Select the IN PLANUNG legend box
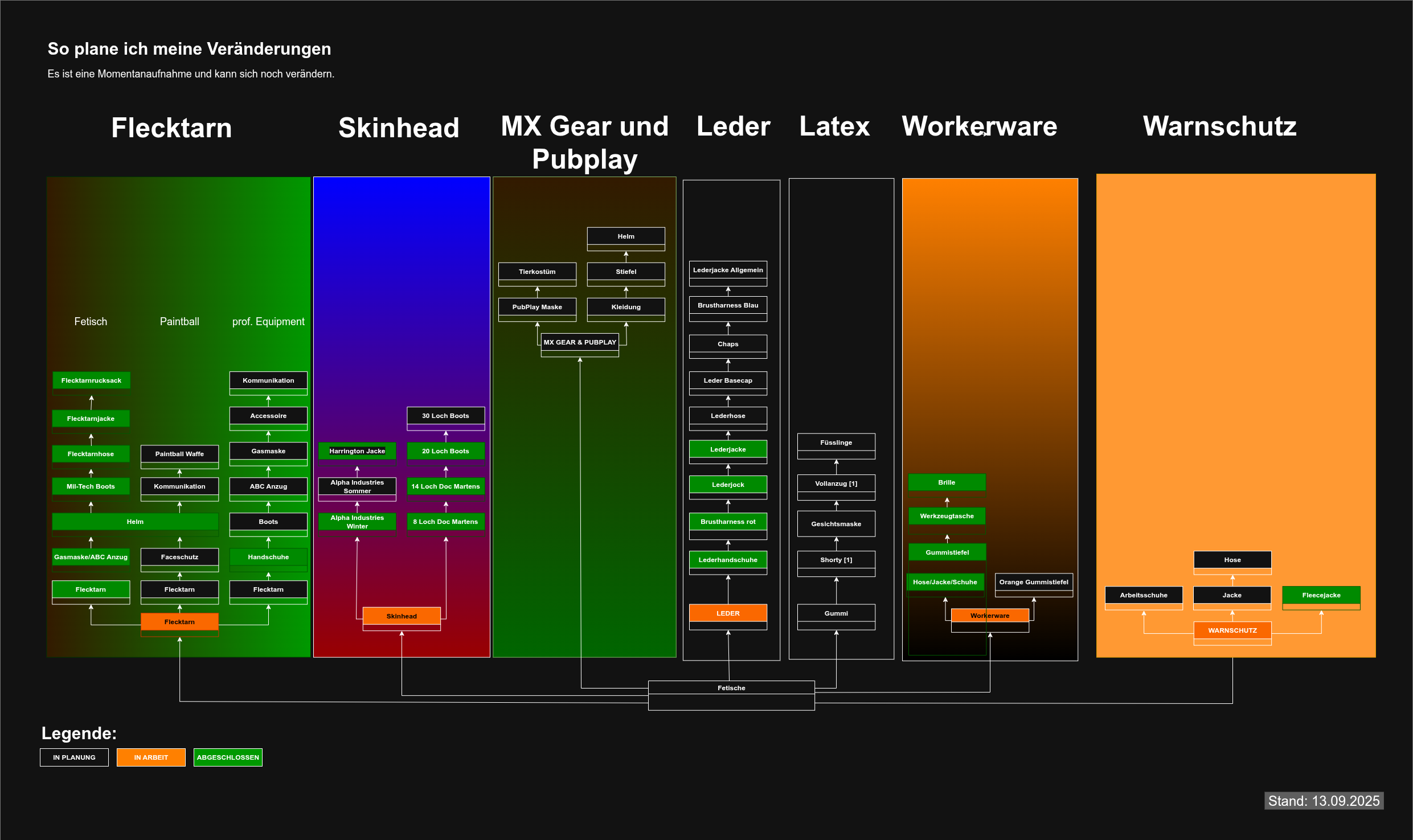The width and height of the screenshot is (1413, 840). coord(74,757)
